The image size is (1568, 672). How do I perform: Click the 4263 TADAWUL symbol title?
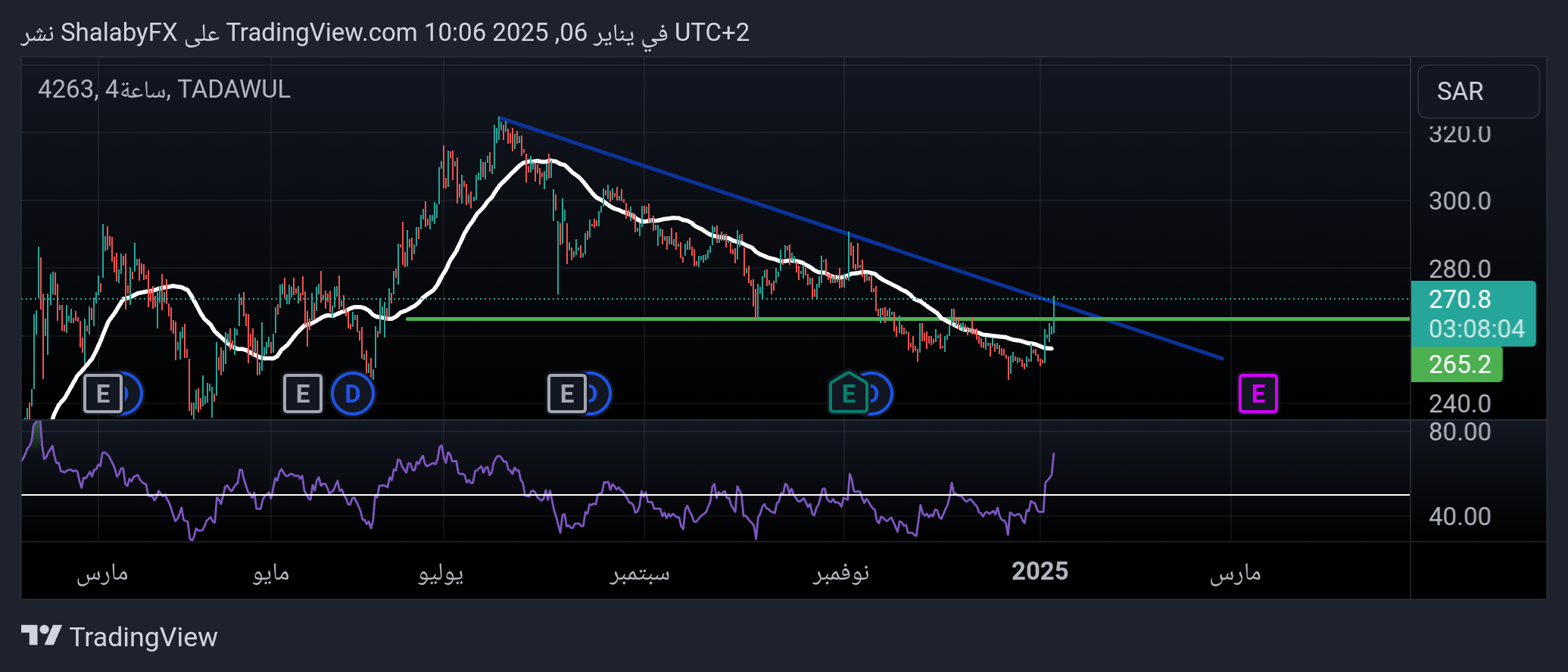(x=164, y=89)
